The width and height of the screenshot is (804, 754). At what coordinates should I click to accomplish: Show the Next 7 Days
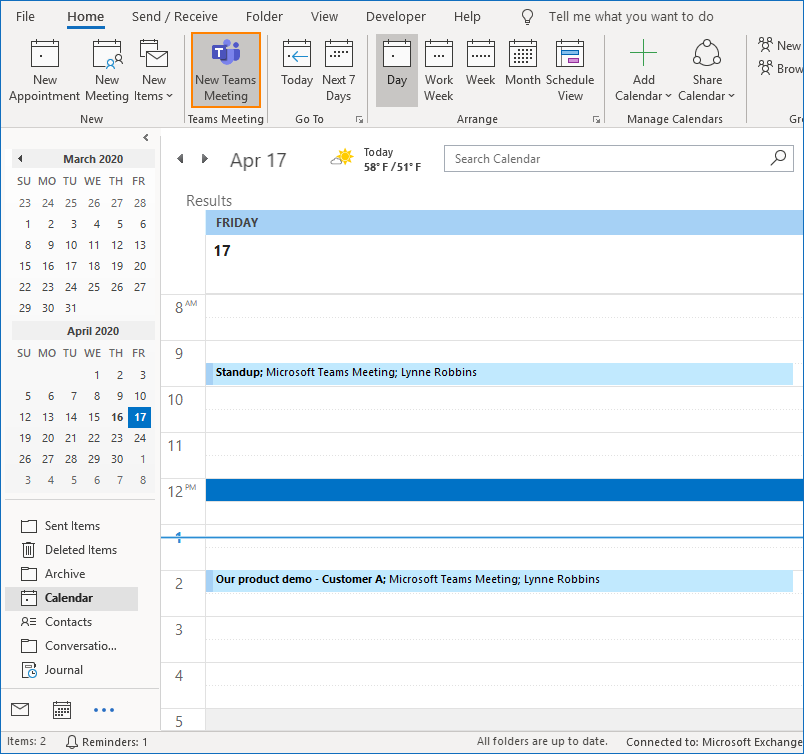click(x=338, y=70)
